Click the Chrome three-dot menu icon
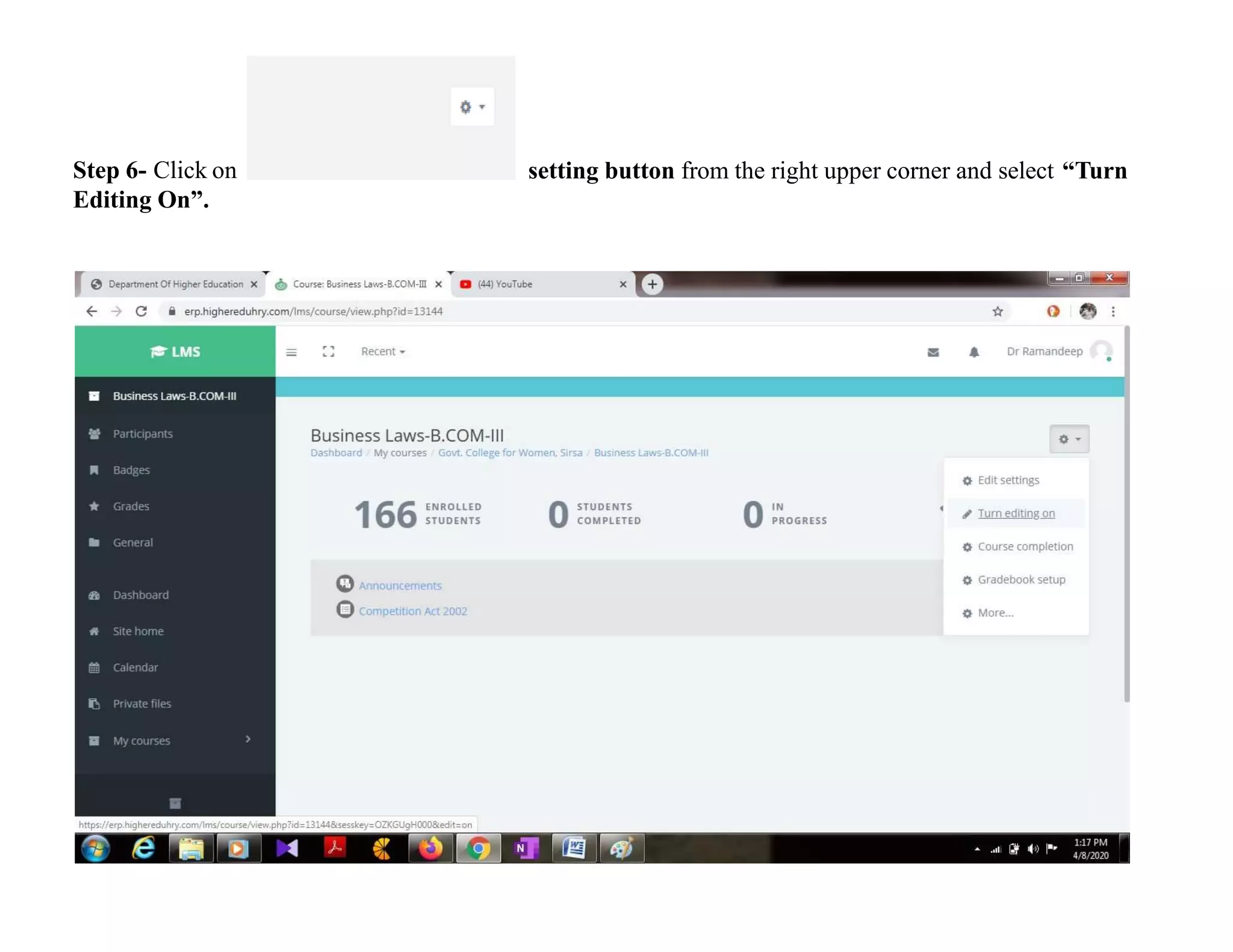Image resolution: width=1233 pixels, height=952 pixels. tap(1113, 311)
